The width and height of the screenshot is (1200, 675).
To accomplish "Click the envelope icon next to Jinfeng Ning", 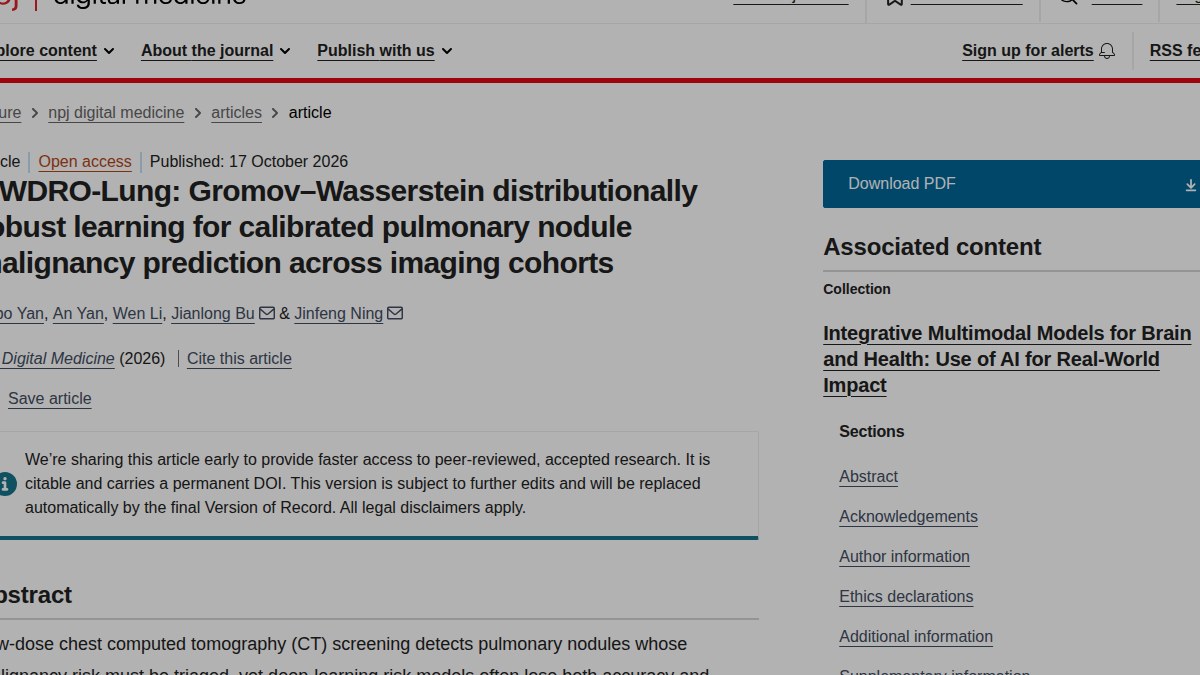I will (395, 313).
